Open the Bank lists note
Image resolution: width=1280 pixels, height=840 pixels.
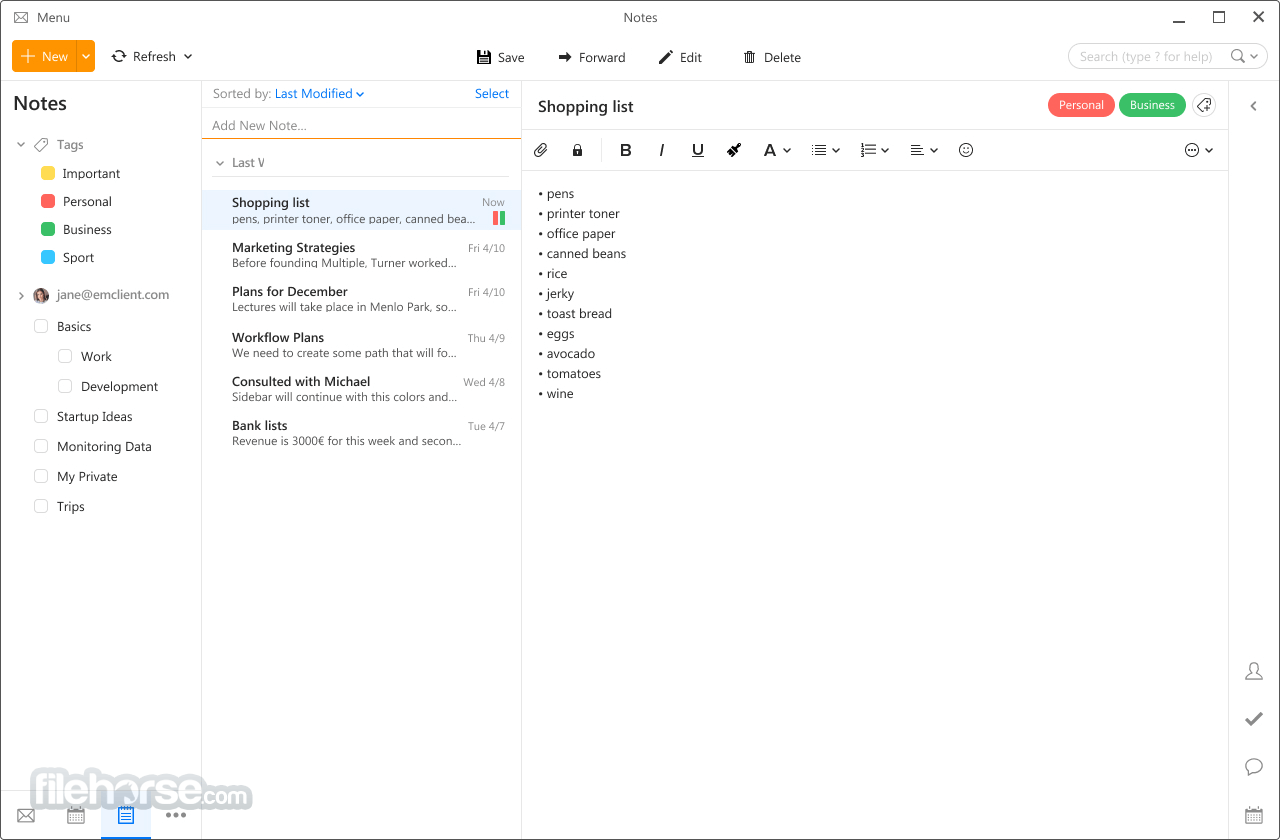coord(361,433)
